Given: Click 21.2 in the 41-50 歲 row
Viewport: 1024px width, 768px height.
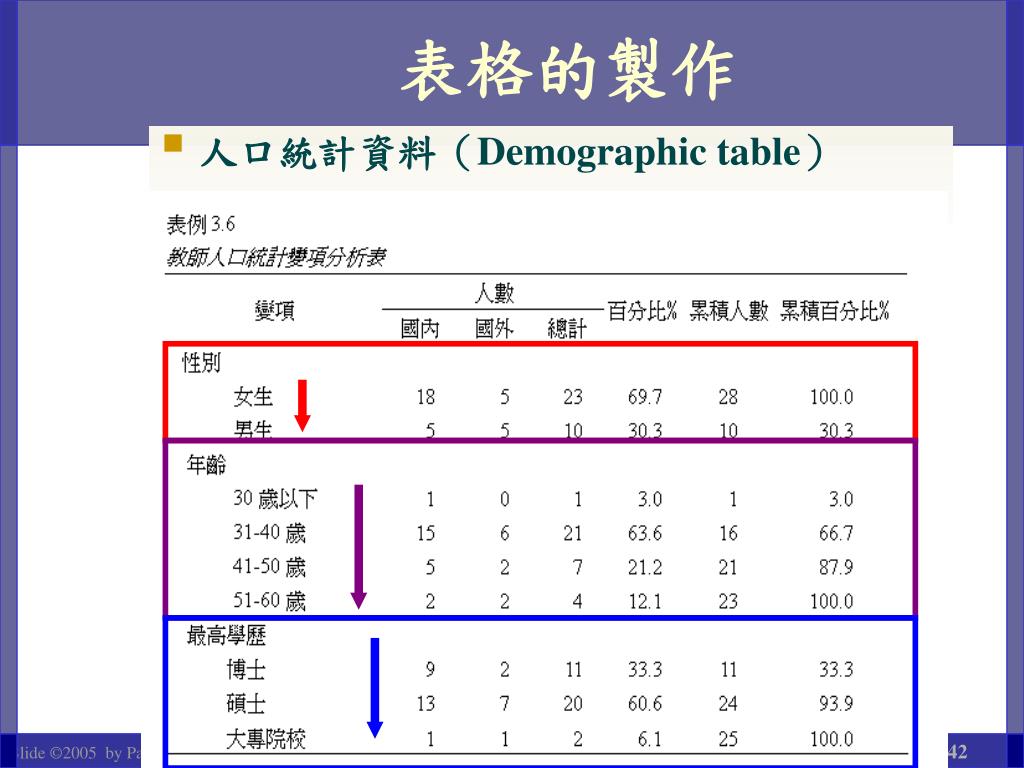Looking at the screenshot, I should 645,568.
